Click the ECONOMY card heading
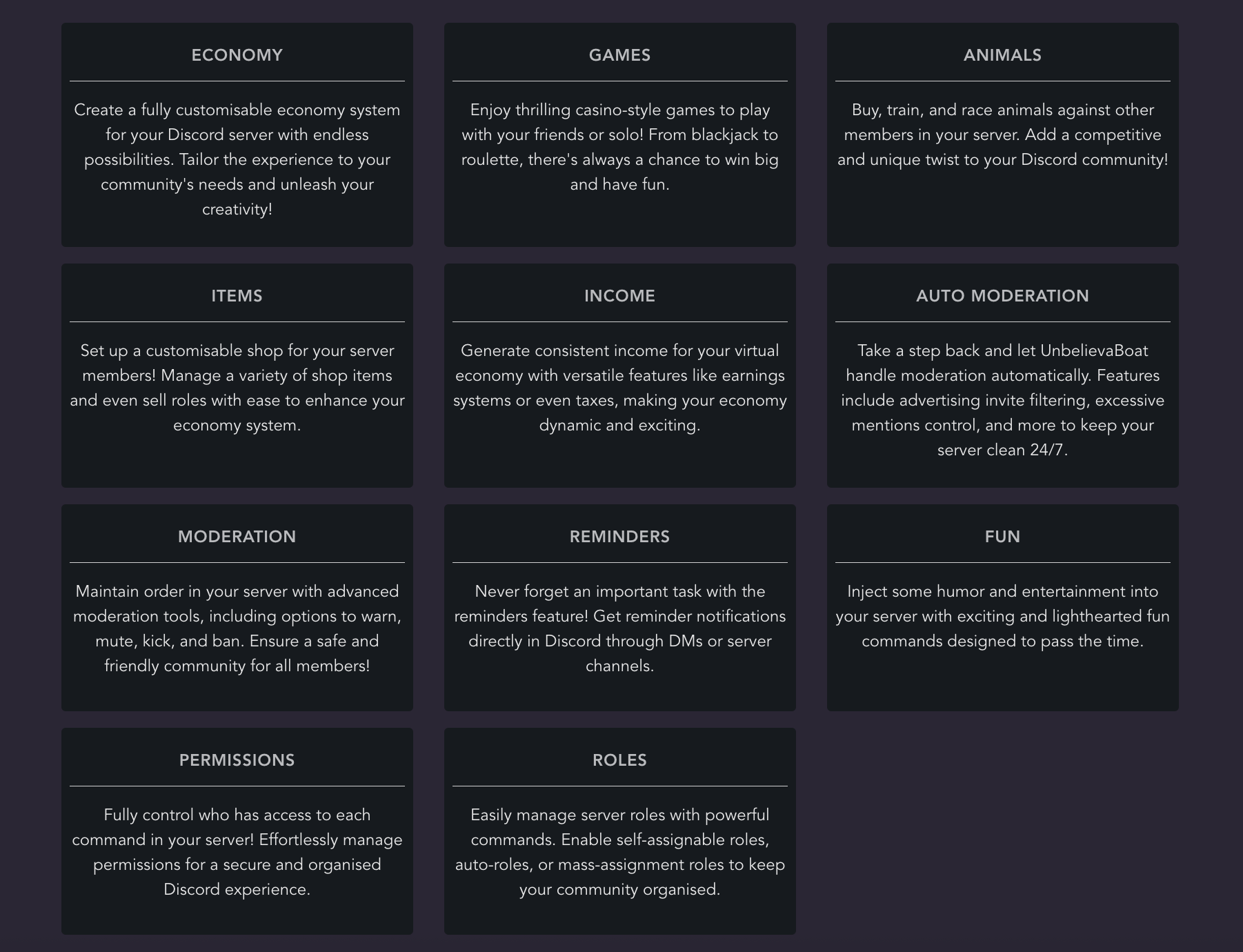Screen dimensions: 1243x952 coord(237,55)
